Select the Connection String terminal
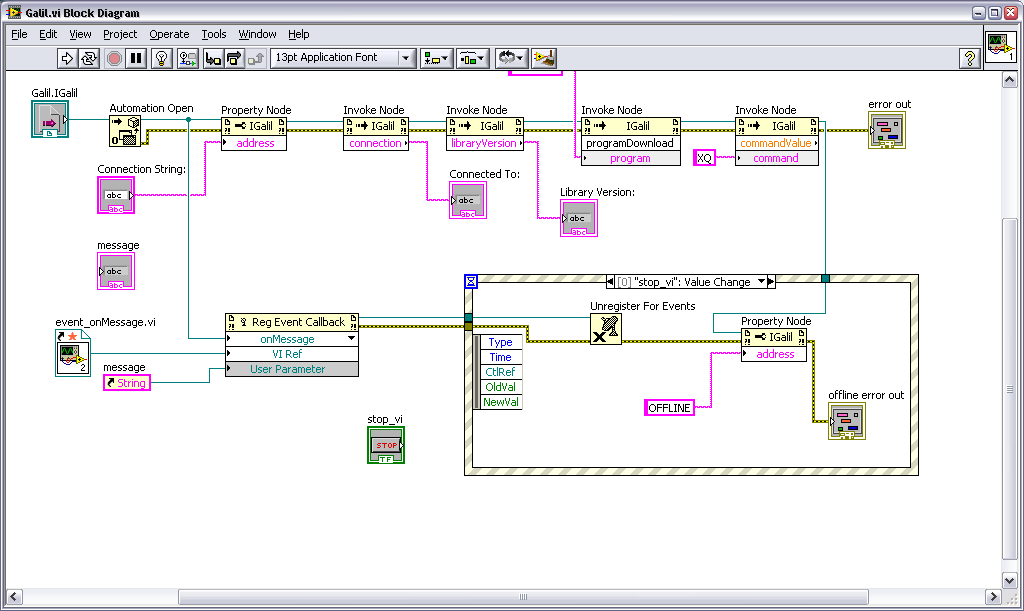The image size is (1024, 611). tap(116, 195)
